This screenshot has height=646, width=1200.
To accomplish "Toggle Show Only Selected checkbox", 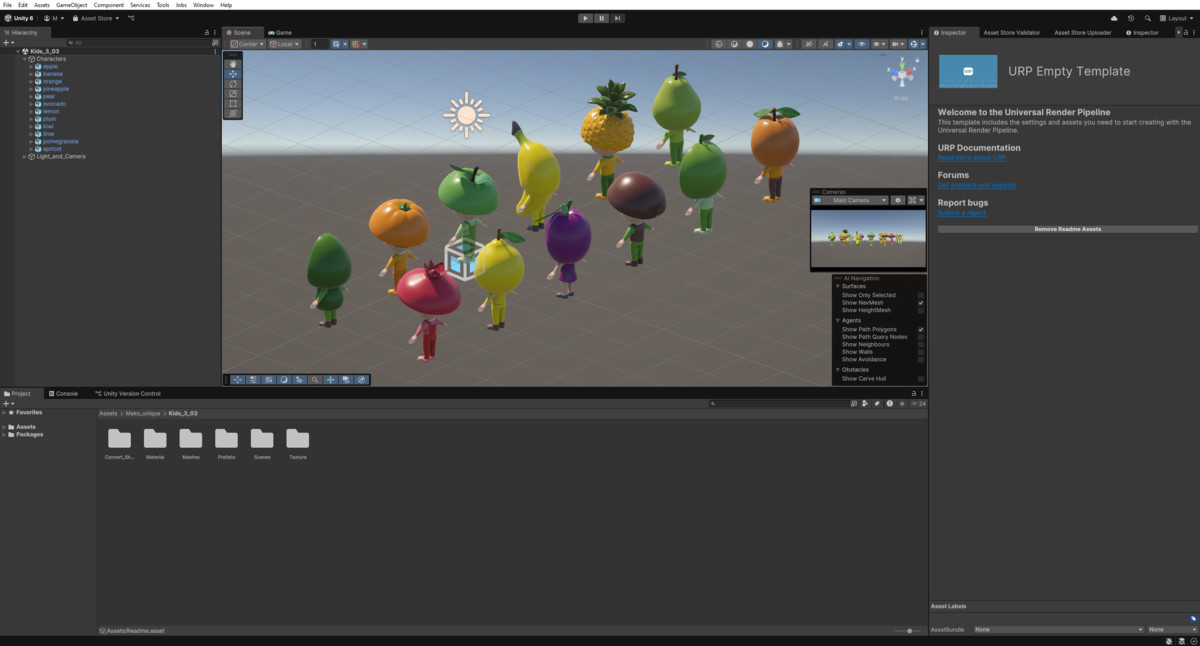I will coord(921,295).
